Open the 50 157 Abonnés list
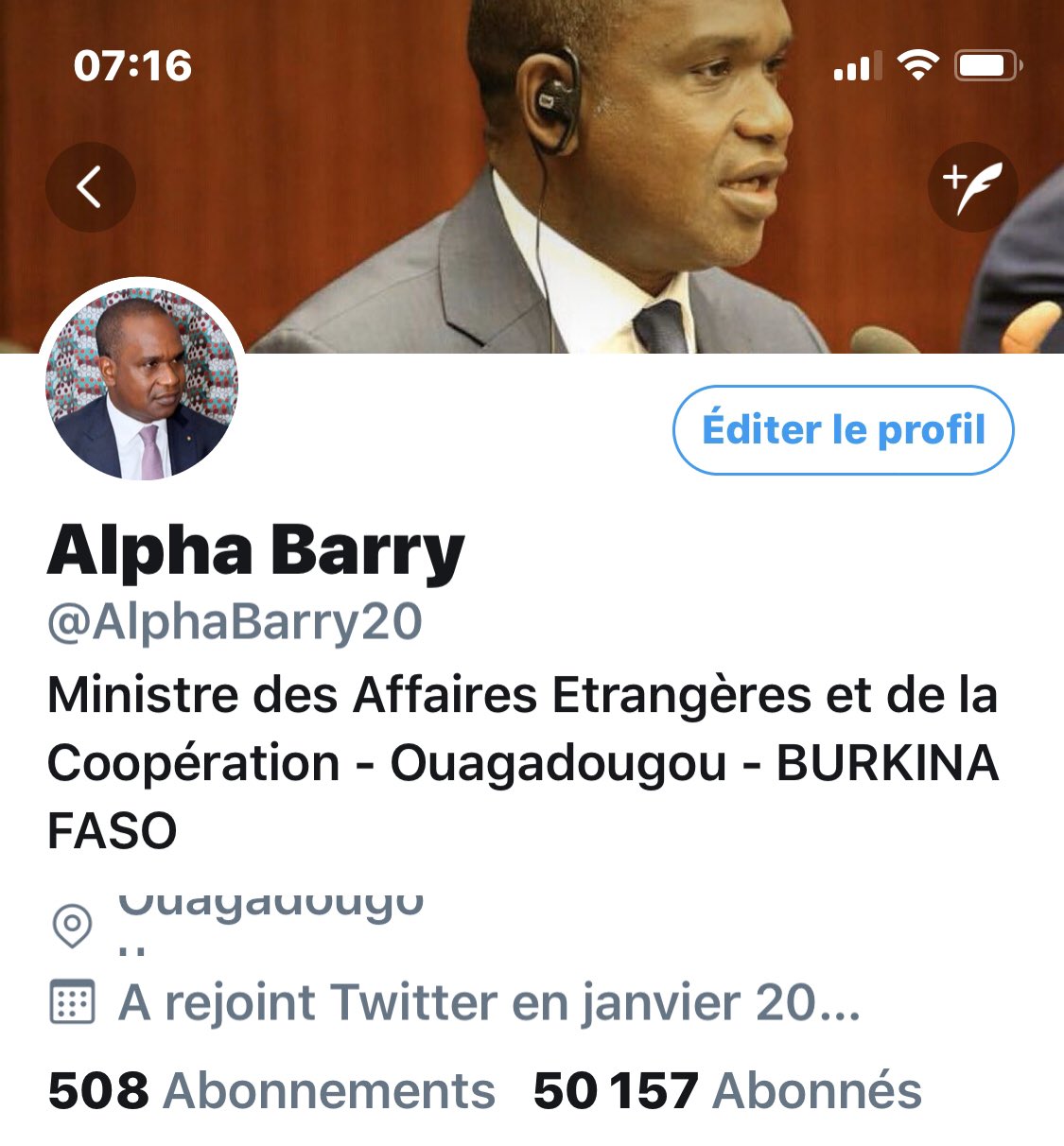The image size is (1064, 1146). click(727, 1090)
